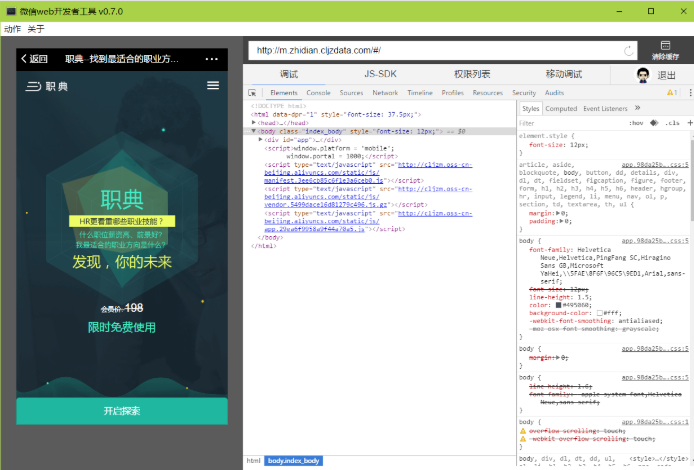Screen dimensions: 694x470
Task: Open the hamburger menu on the 职典 page
Action: (213, 85)
